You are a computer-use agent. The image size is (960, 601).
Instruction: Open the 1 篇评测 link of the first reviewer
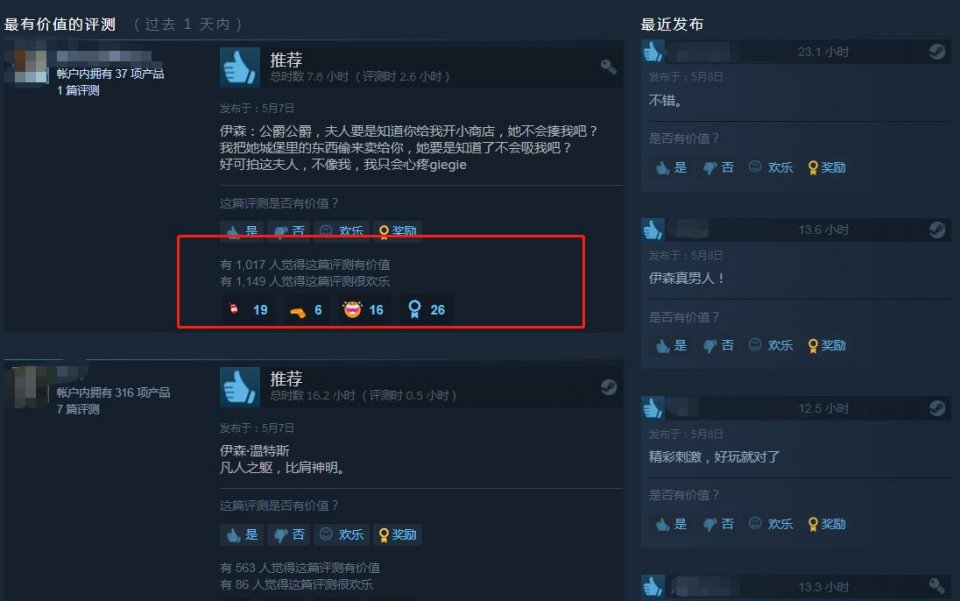pos(78,91)
